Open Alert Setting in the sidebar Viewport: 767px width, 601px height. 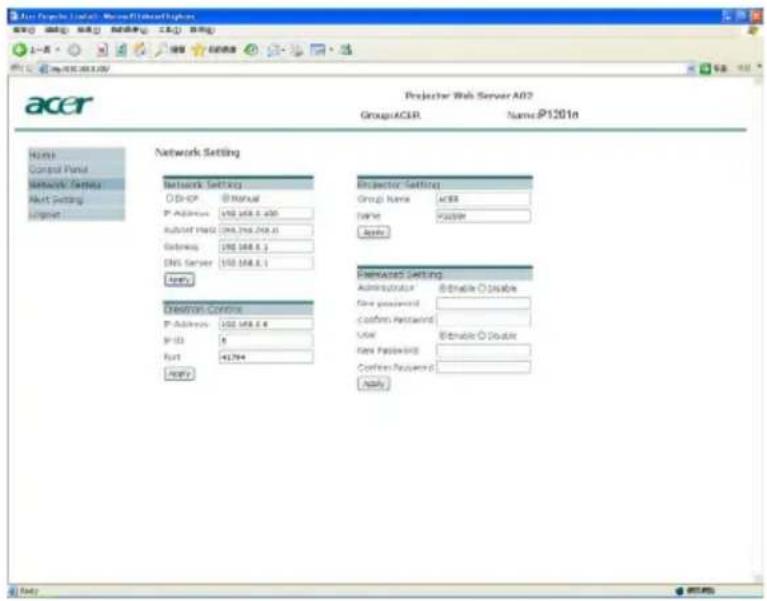click(x=76, y=200)
